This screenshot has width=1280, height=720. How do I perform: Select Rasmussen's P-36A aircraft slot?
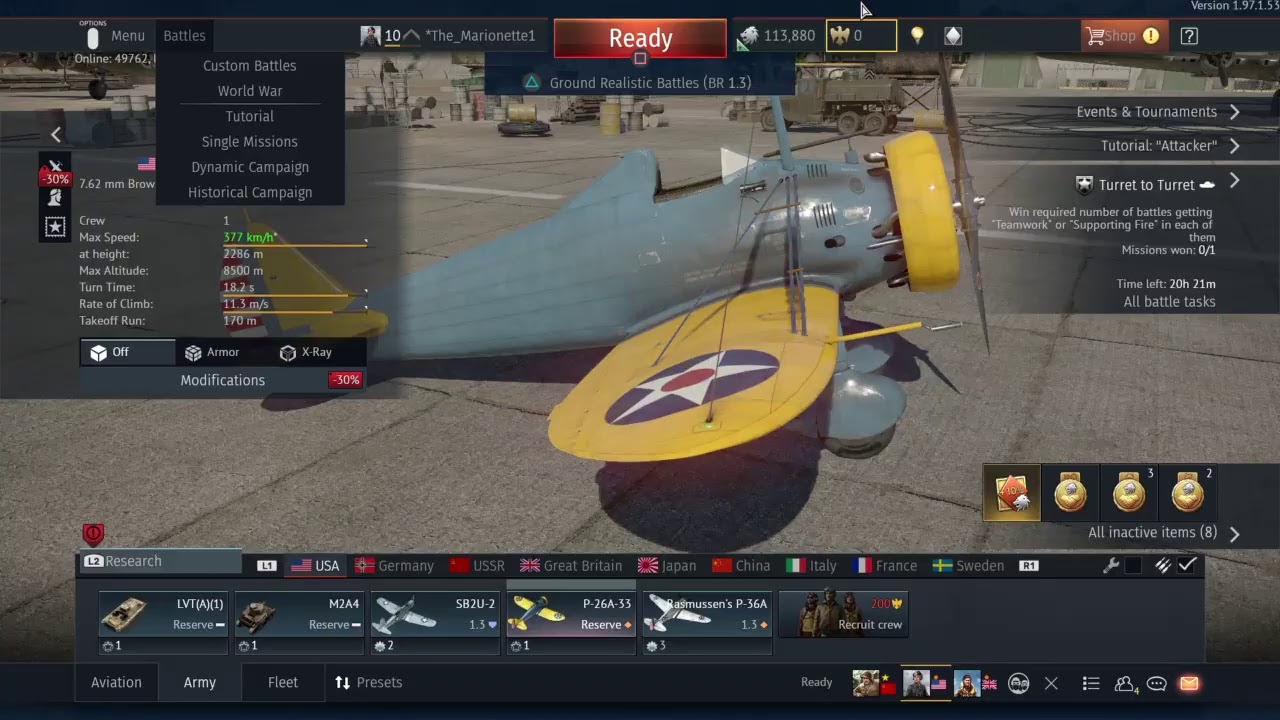pyautogui.click(x=707, y=622)
